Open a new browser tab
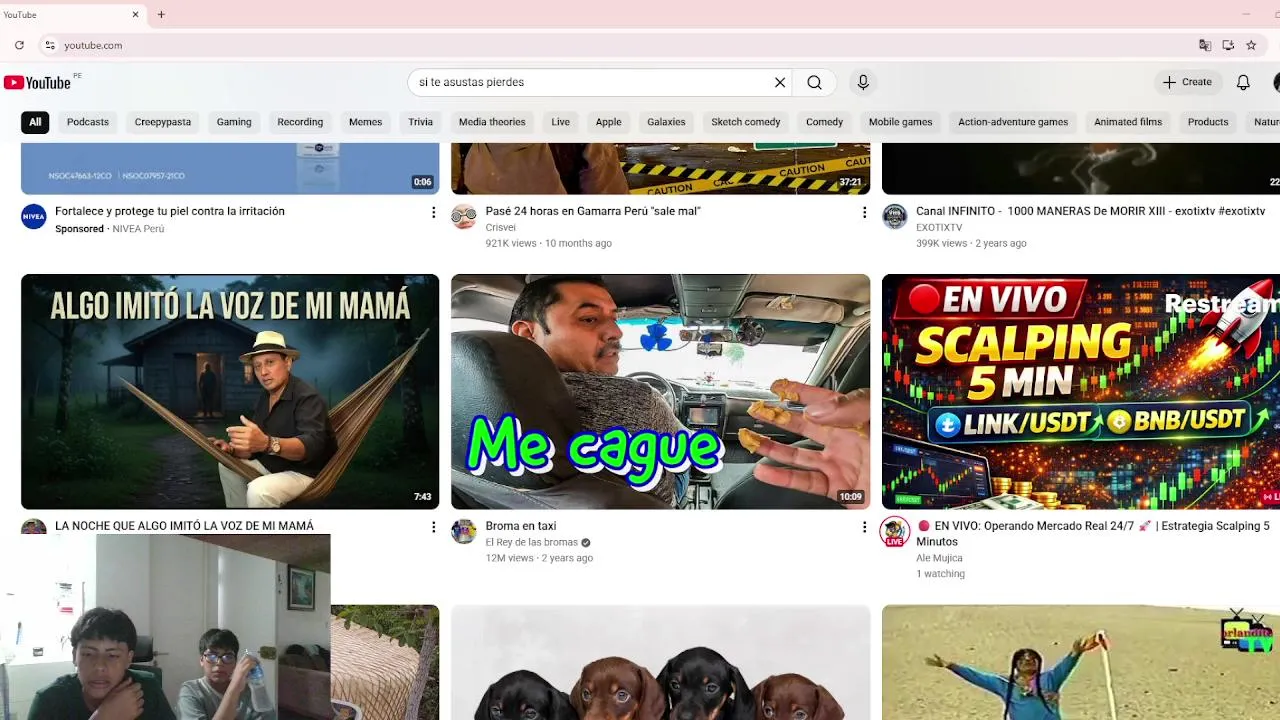The width and height of the screenshot is (1280, 720). (x=161, y=14)
